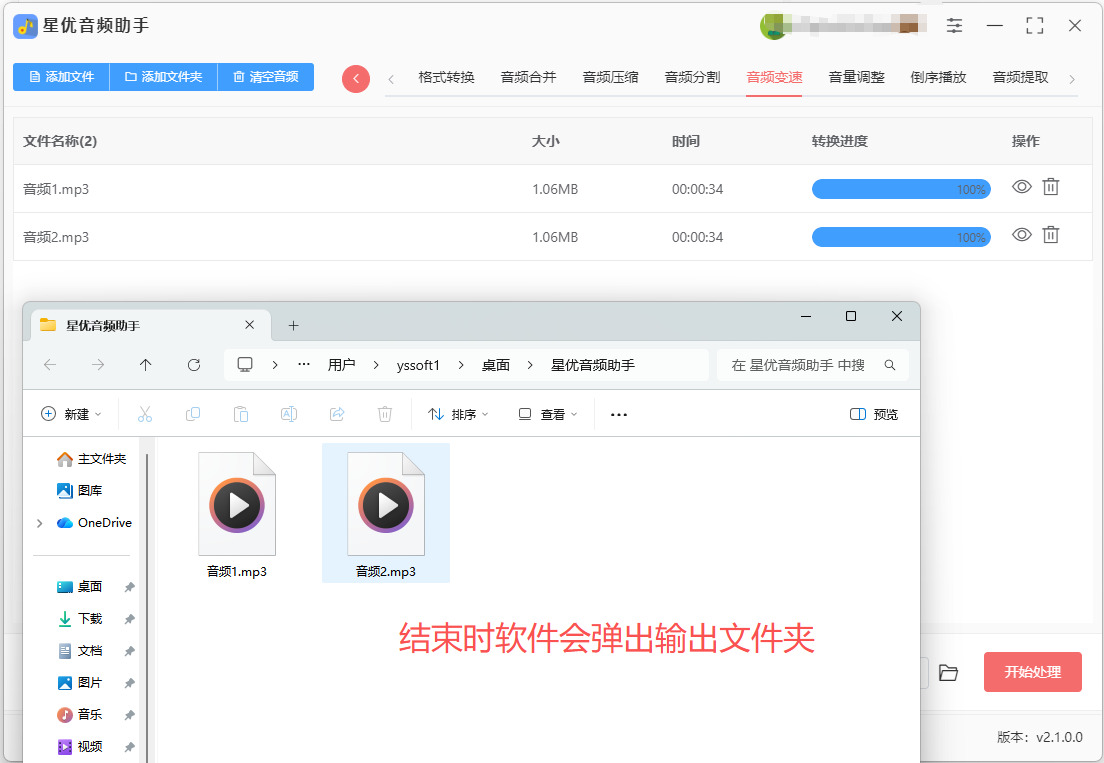Click the Copy icon in Explorer toolbar
Screen dimensions: 1104x763
point(193,414)
